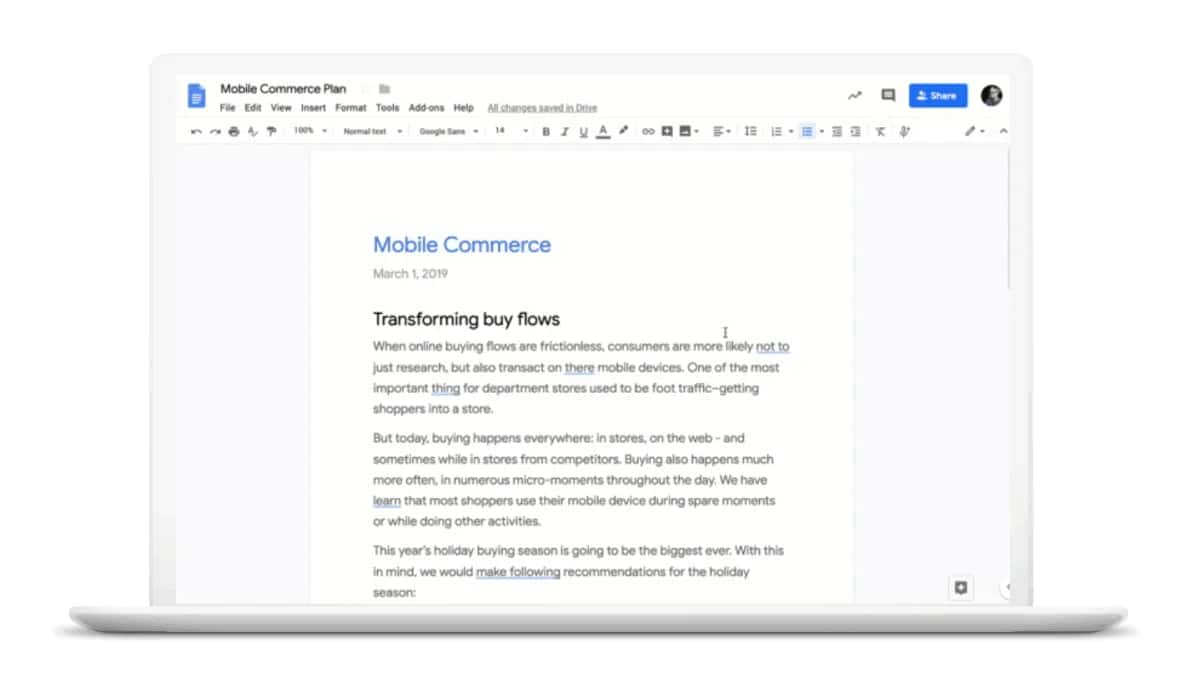1200x676 pixels.
Task: Undo the last action
Action: 196,131
